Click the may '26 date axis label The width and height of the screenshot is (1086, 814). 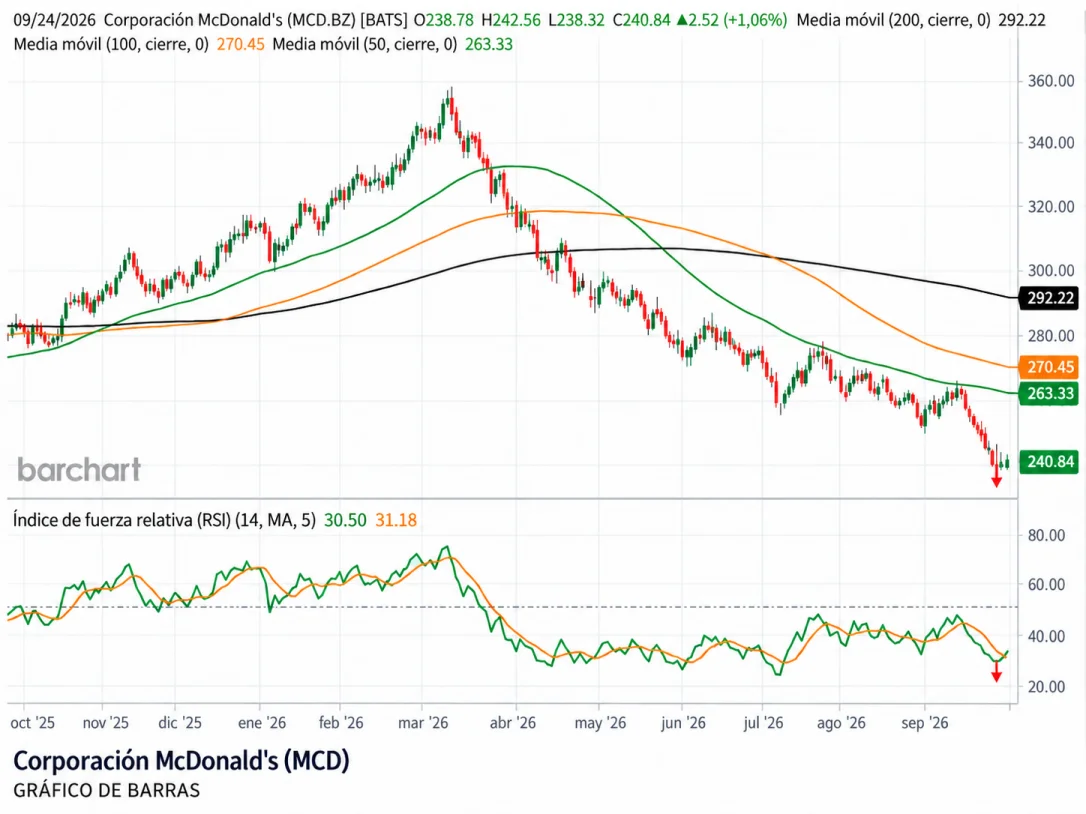pos(600,723)
